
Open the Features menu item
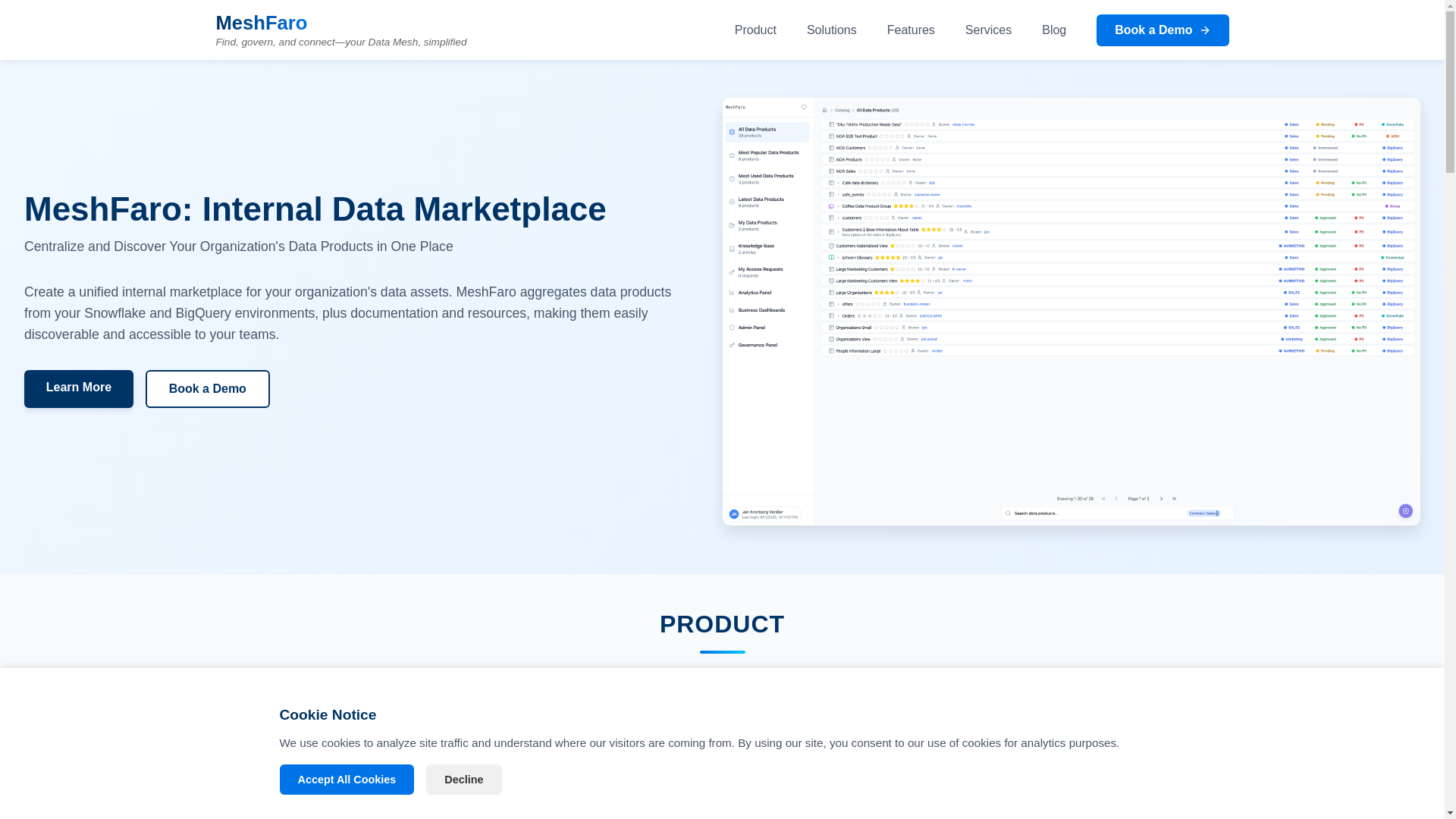[911, 30]
